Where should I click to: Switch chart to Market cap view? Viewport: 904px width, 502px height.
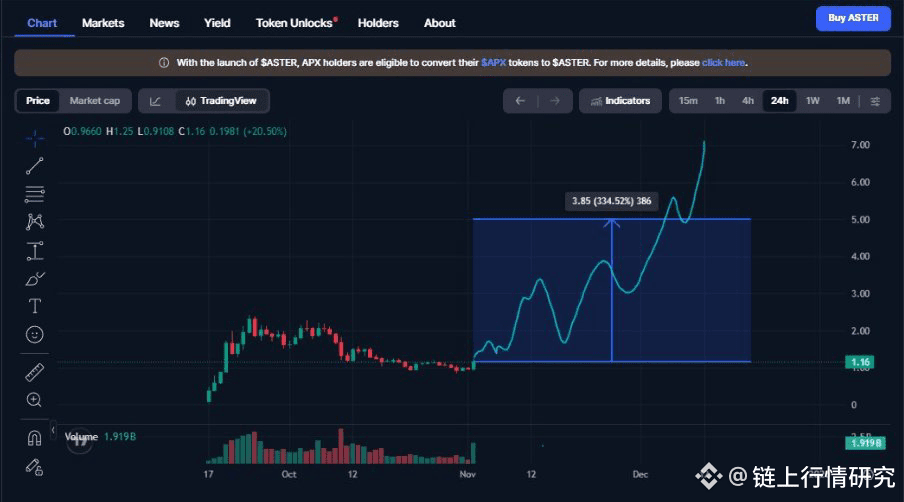pyautogui.click(x=95, y=101)
